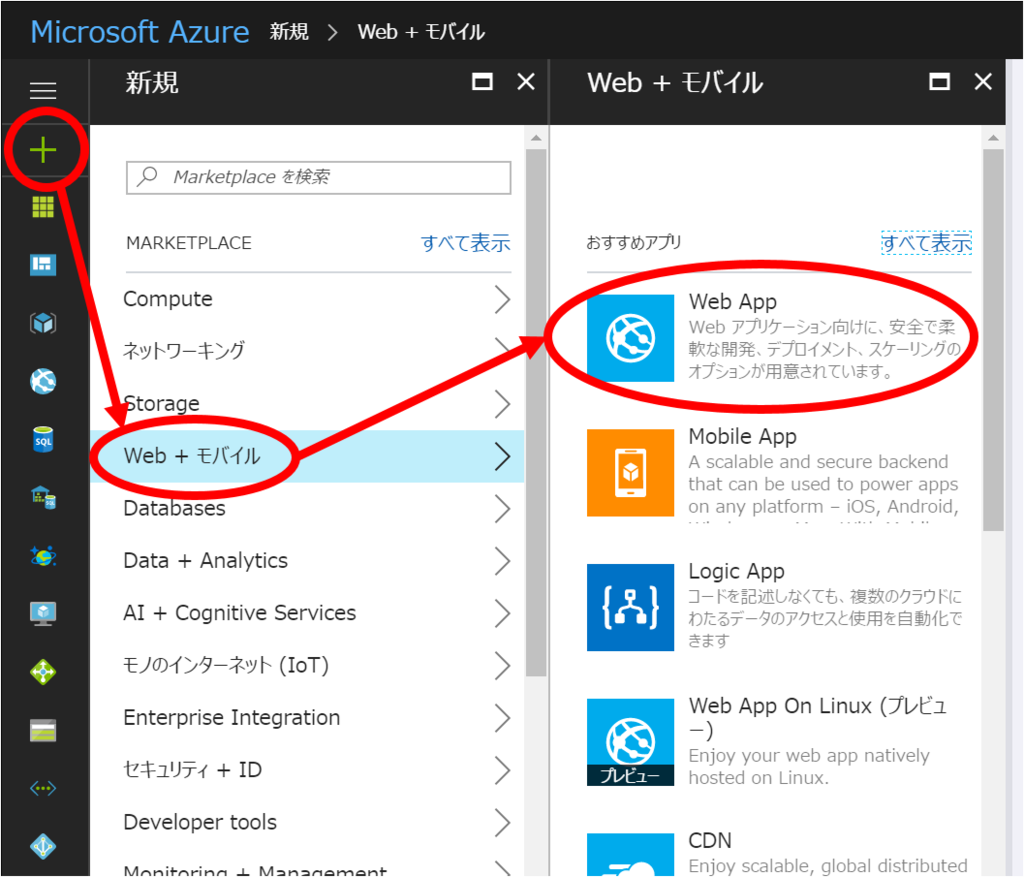Click MARKETPLACE すべて表示 link

[465, 243]
